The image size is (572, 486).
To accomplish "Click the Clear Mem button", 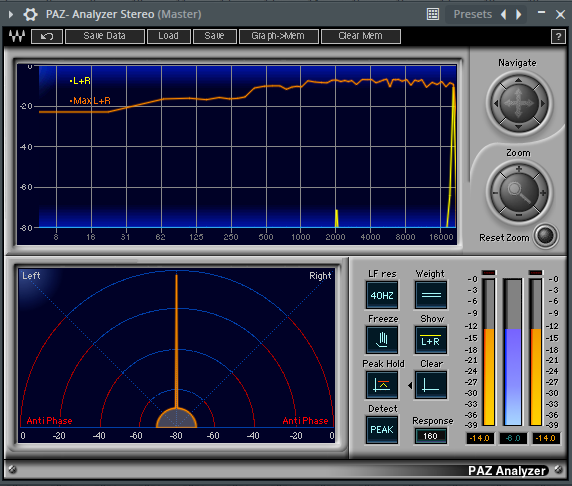I will click(361, 36).
